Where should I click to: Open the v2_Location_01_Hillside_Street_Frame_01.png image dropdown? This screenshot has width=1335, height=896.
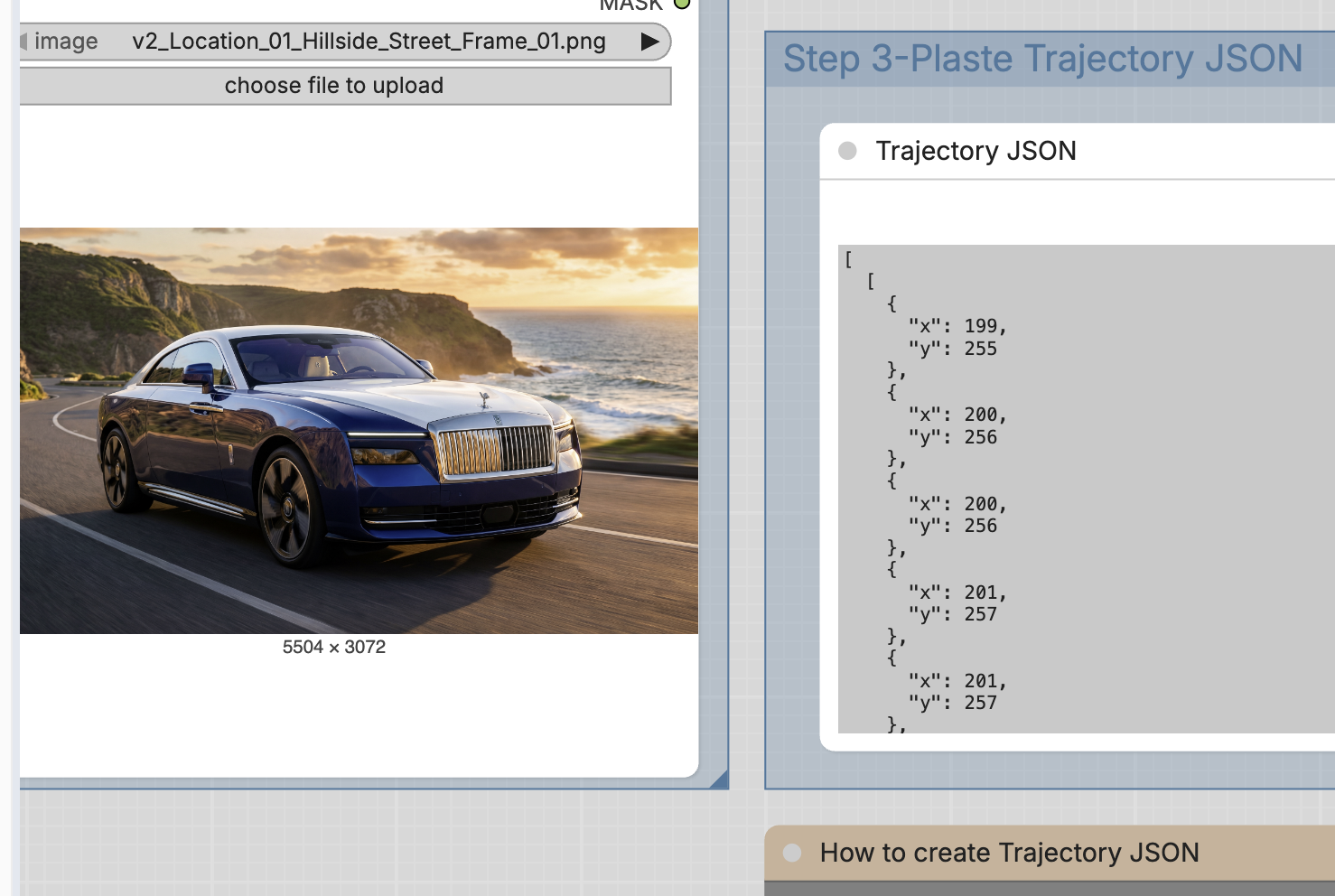pos(345,42)
